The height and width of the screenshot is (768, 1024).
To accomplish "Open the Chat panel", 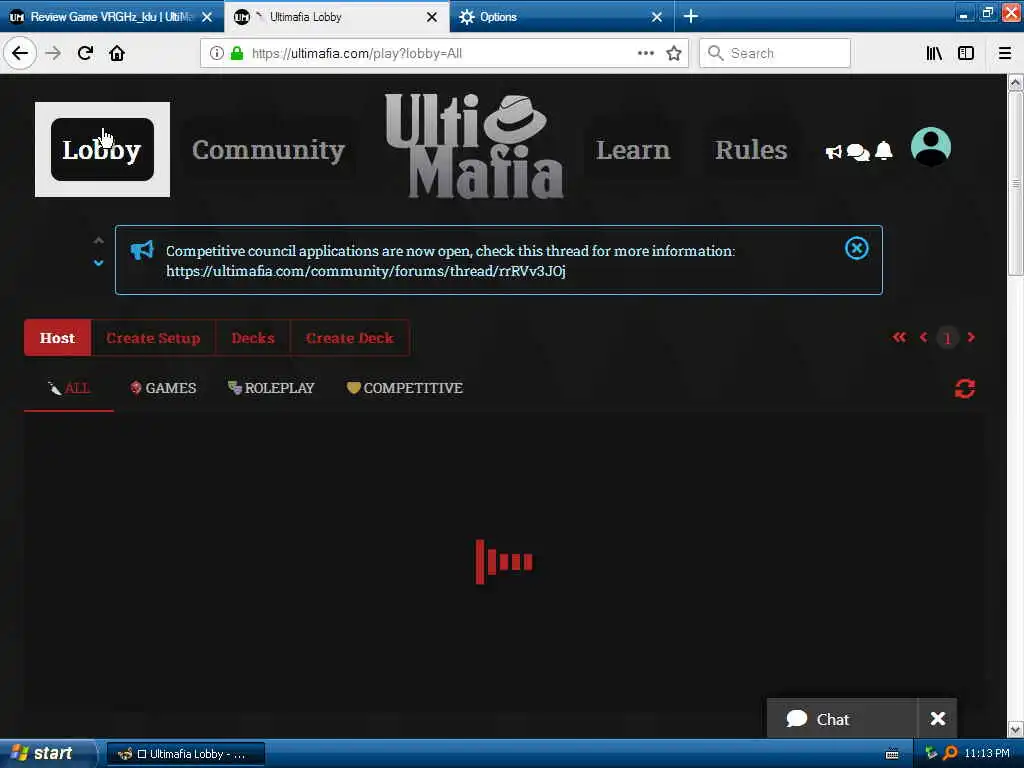I will [842, 719].
